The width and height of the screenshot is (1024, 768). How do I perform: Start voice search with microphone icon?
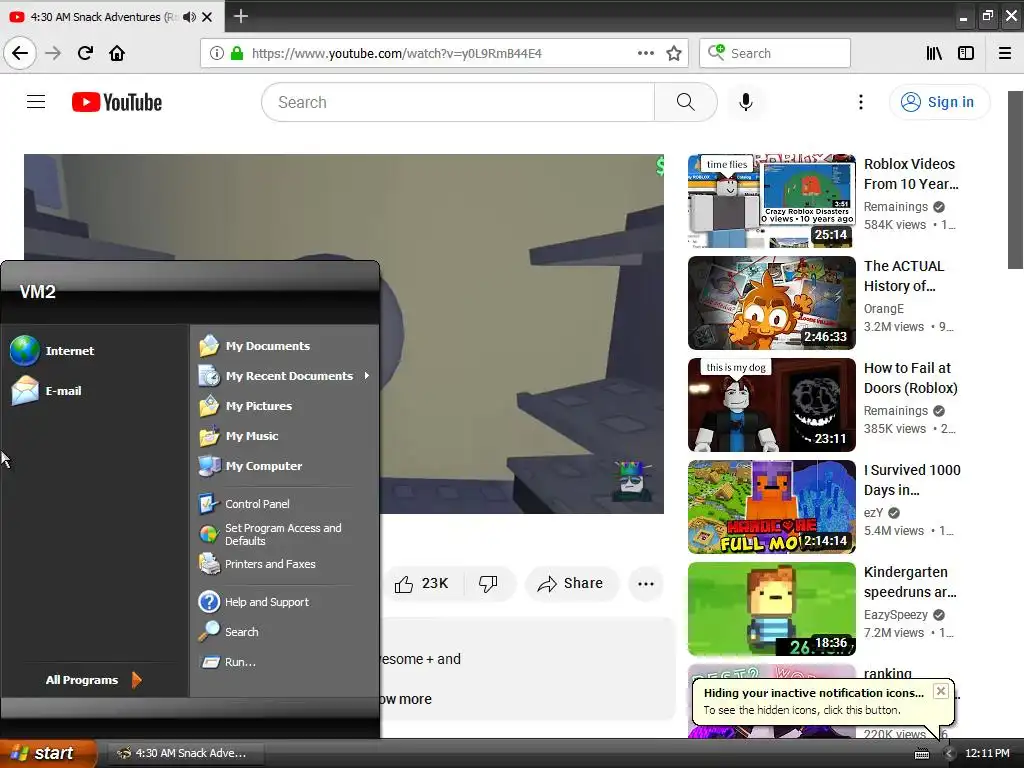pyautogui.click(x=745, y=102)
